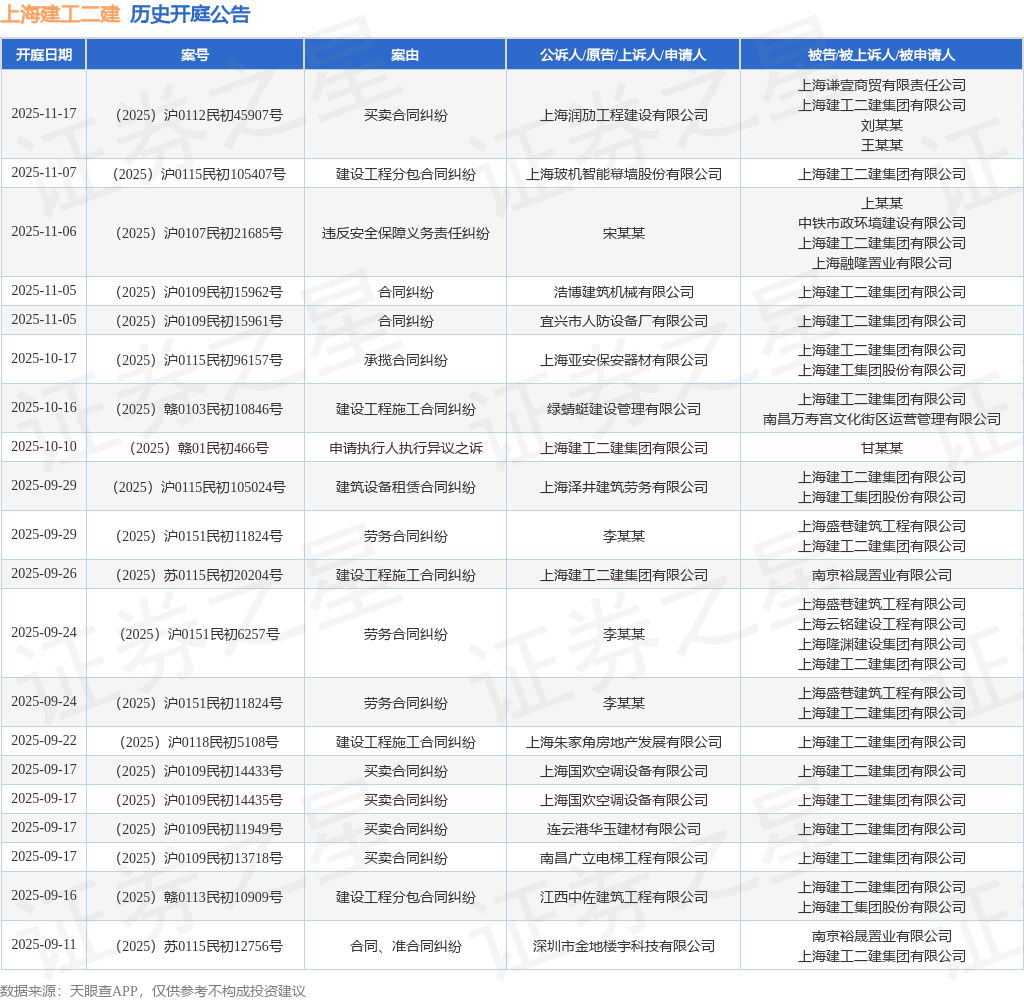The width and height of the screenshot is (1024, 1000).
Task: Click the 案由 column header
Action: click(405, 55)
